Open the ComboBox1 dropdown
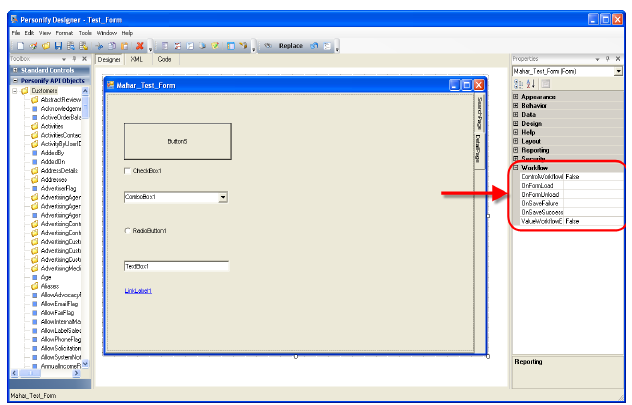632x405 pixels. (x=223, y=198)
